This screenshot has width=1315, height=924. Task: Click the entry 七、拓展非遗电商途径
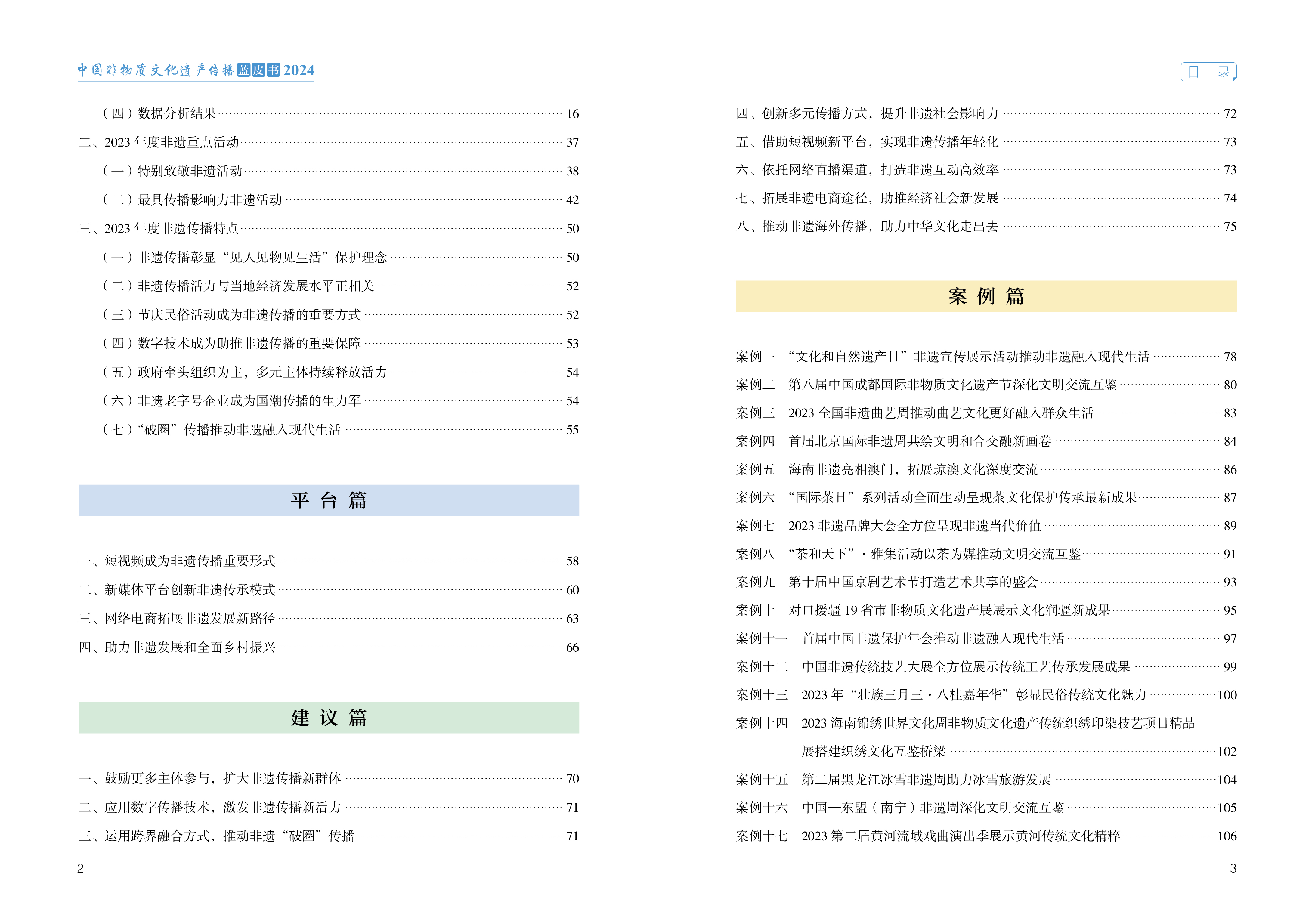point(986,198)
